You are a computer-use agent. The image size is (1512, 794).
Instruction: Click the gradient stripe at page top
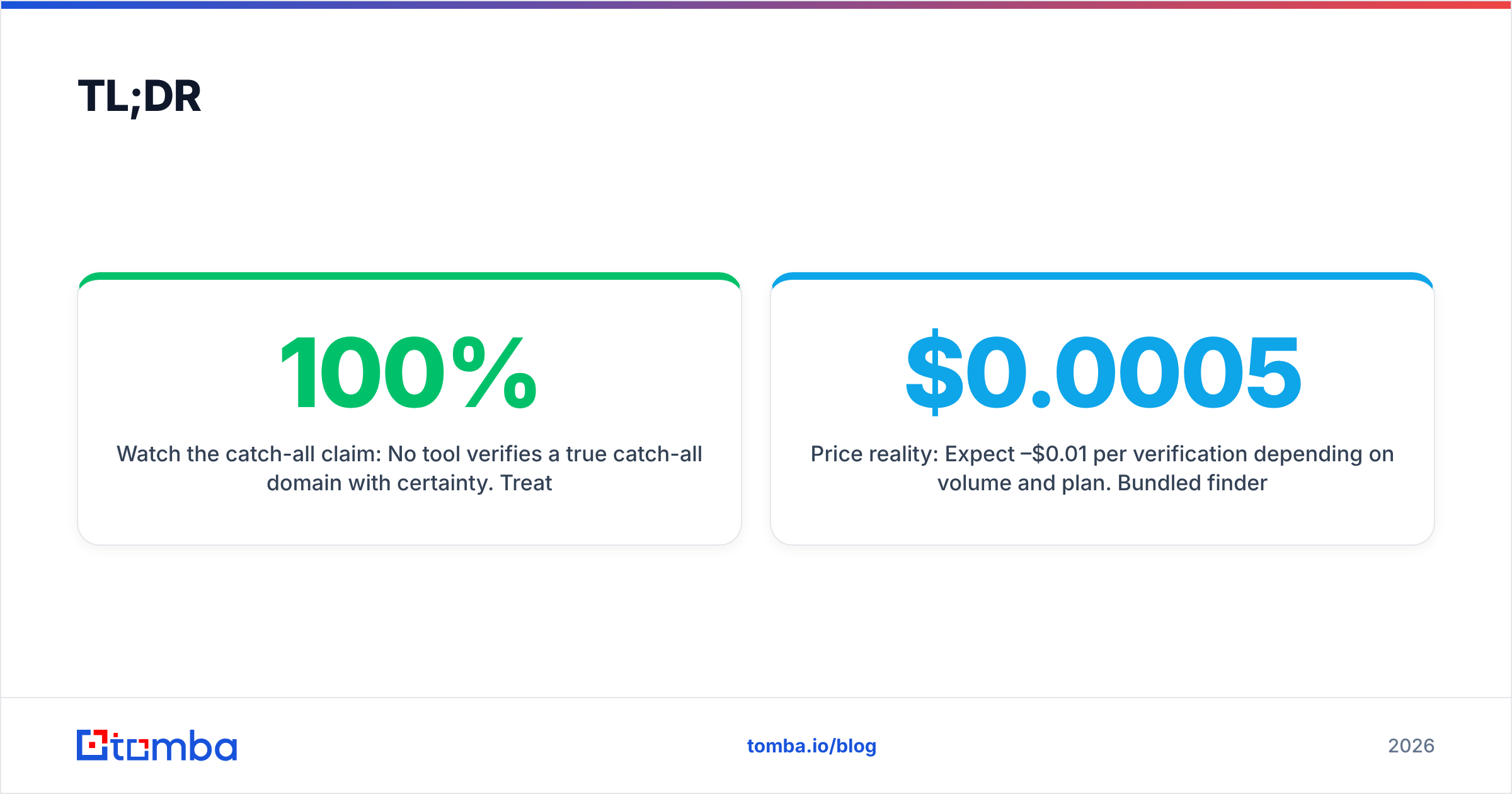click(x=756, y=4)
